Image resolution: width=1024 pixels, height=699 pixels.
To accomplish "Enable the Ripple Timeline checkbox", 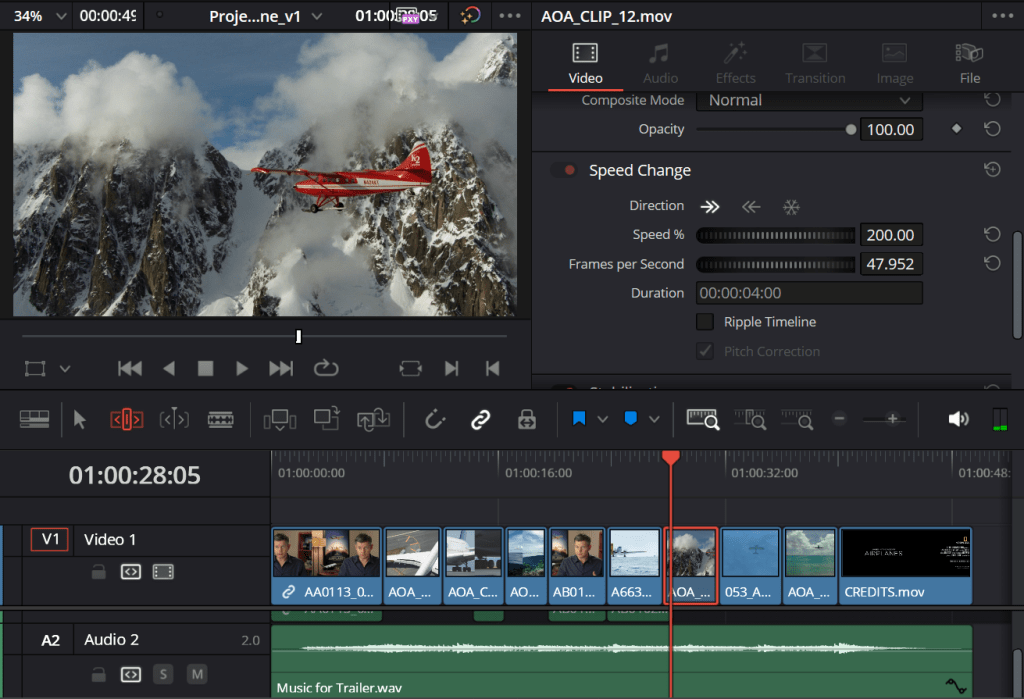I will [x=705, y=322].
